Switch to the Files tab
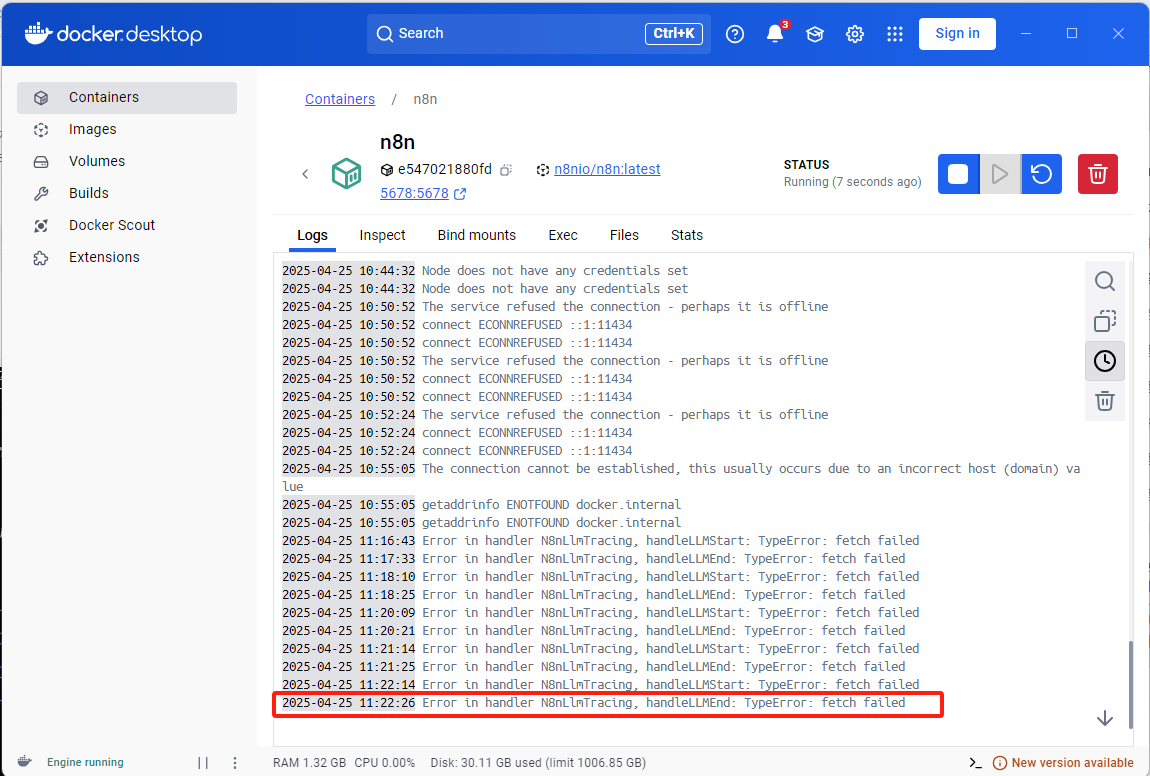1150x776 pixels. coord(624,235)
